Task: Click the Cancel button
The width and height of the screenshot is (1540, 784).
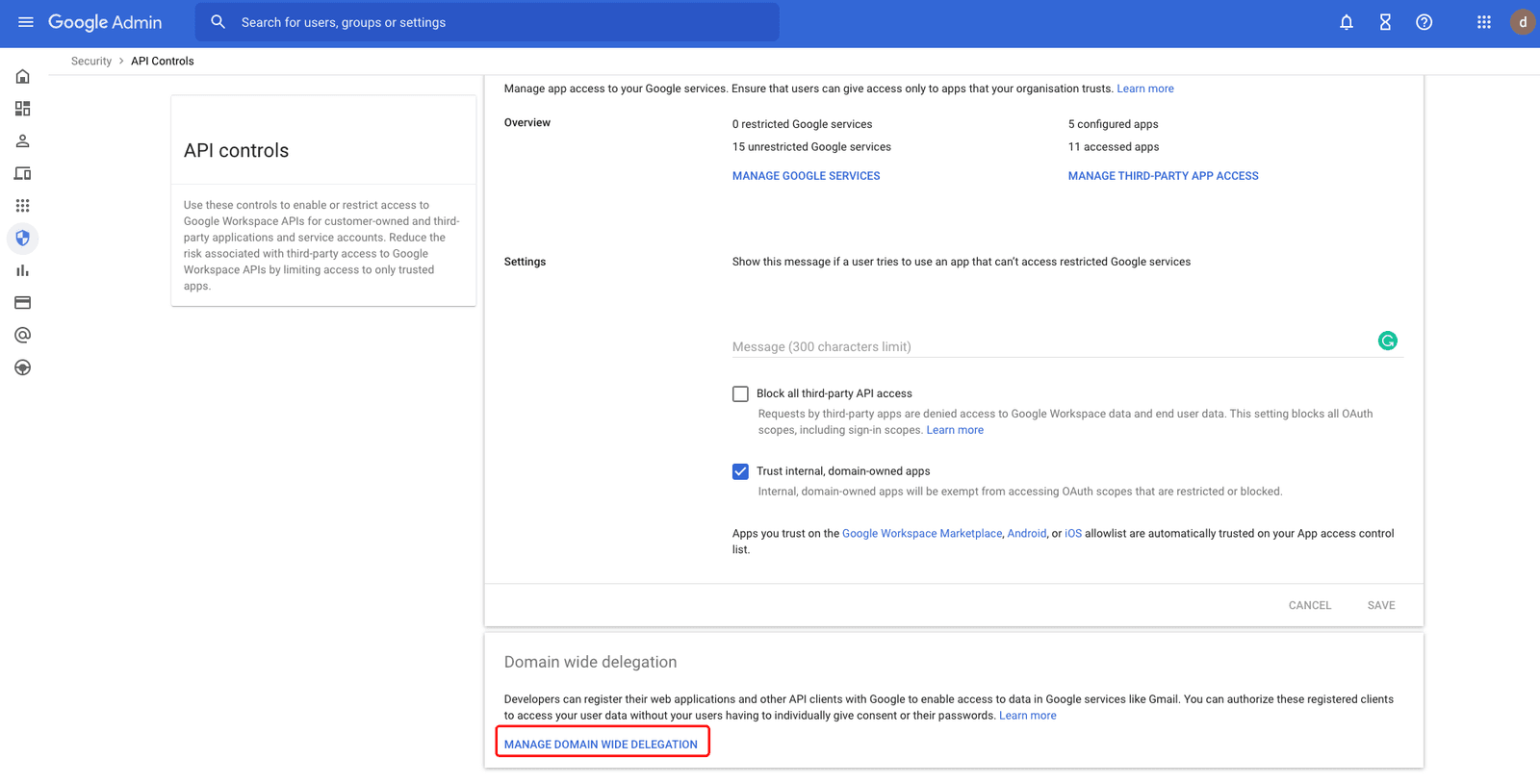Action: click(1310, 605)
